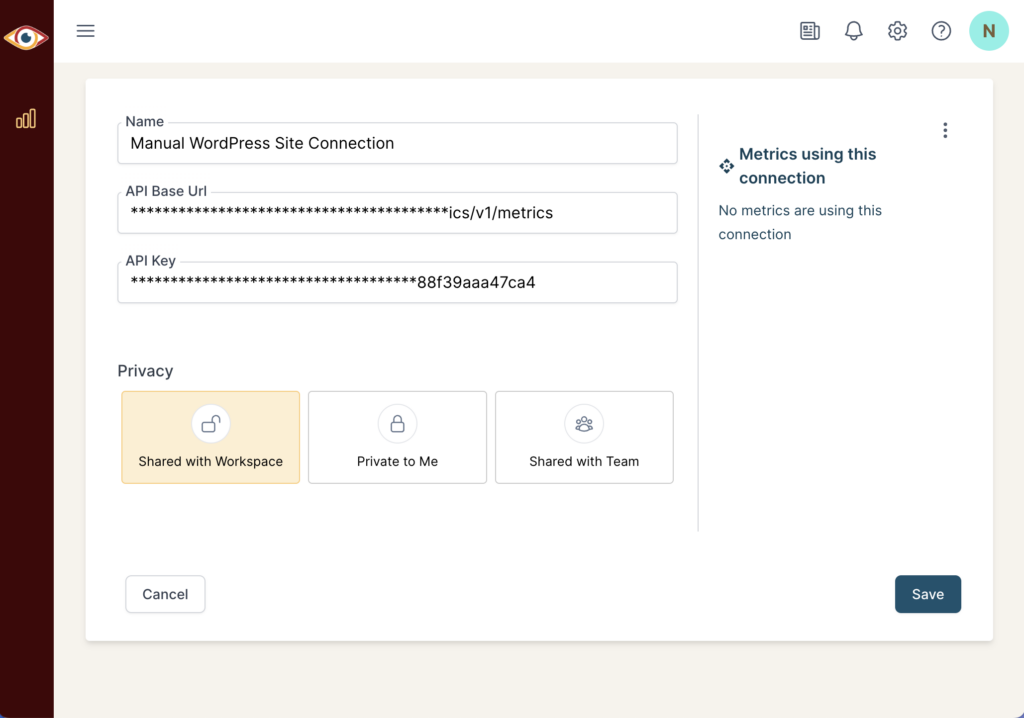Open settings gear icon
Viewport: 1024px width, 718px height.
(897, 31)
